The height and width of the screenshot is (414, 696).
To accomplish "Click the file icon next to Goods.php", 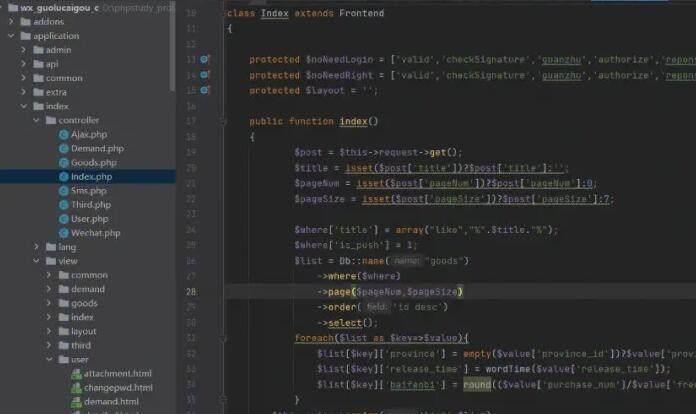I will [63, 162].
